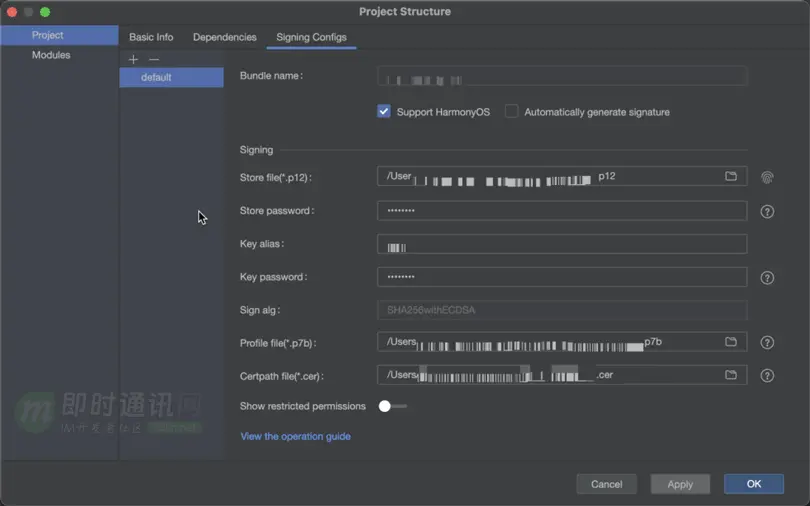Browse for Store file p12 folder icon
The width and height of the screenshot is (810, 506).
click(x=731, y=176)
